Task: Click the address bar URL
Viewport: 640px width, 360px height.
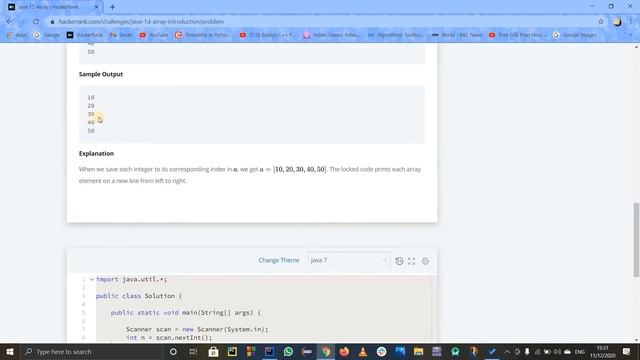Action: point(141,22)
